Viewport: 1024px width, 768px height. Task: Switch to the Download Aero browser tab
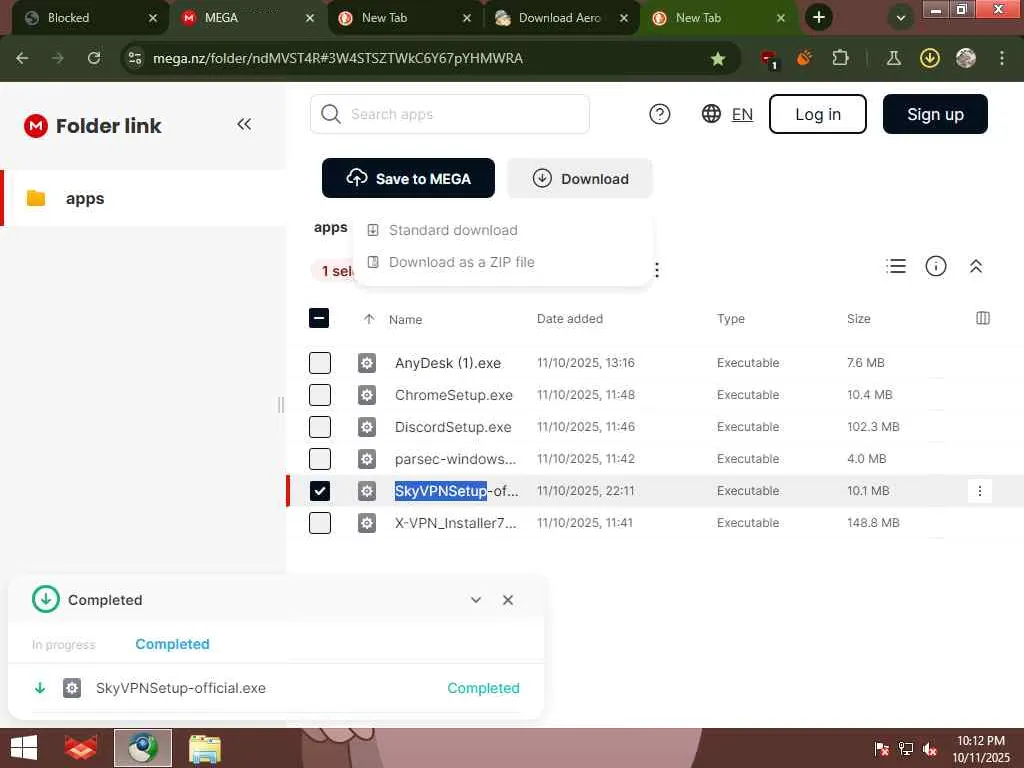pyautogui.click(x=562, y=18)
